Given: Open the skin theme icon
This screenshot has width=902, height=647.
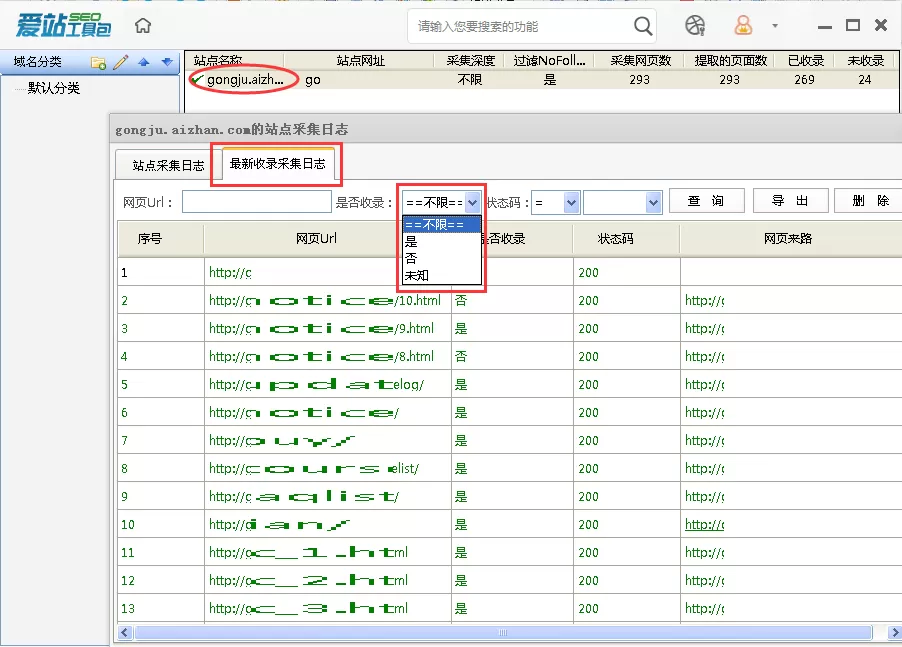Looking at the screenshot, I should (x=695, y=25).
